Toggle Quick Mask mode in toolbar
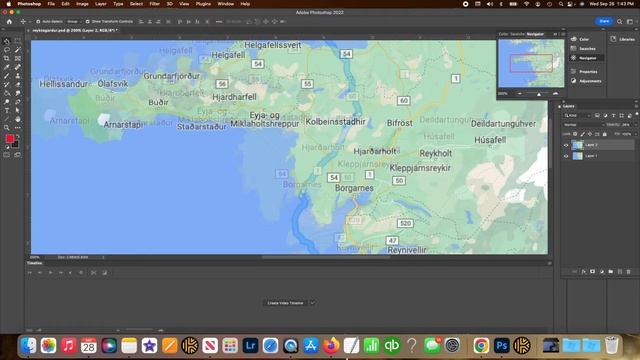 tap(7, 155)
